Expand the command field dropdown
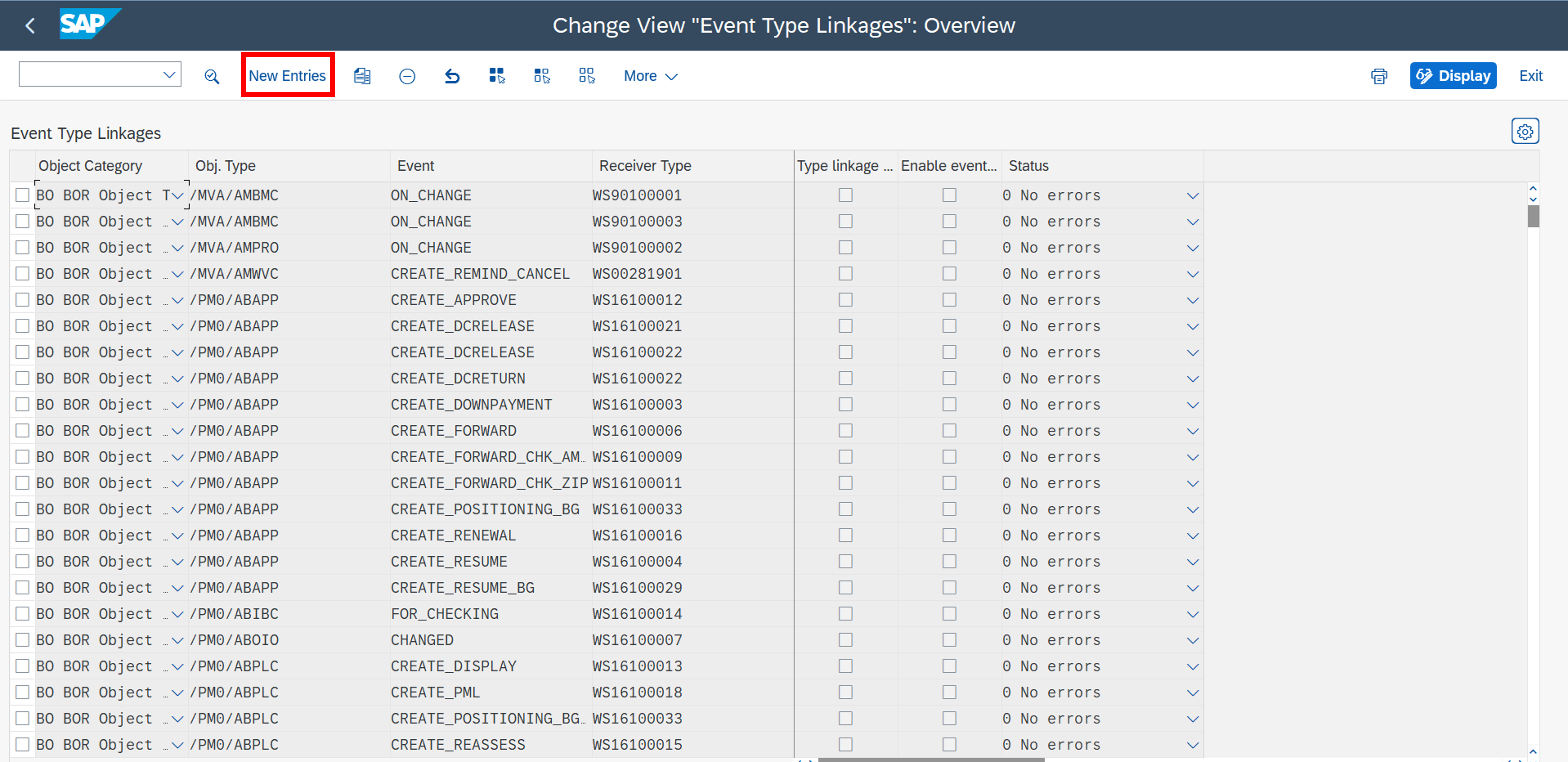Viewport: 1568px width, 762px height. [169, 75]
